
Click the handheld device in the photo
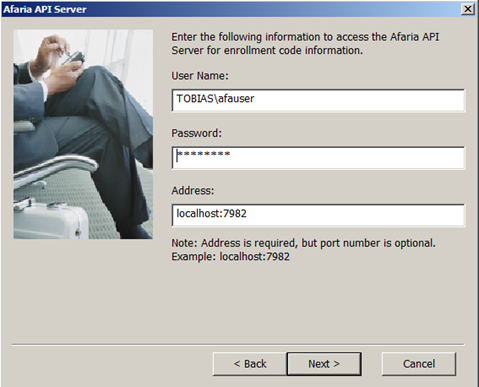pos(73,58)
